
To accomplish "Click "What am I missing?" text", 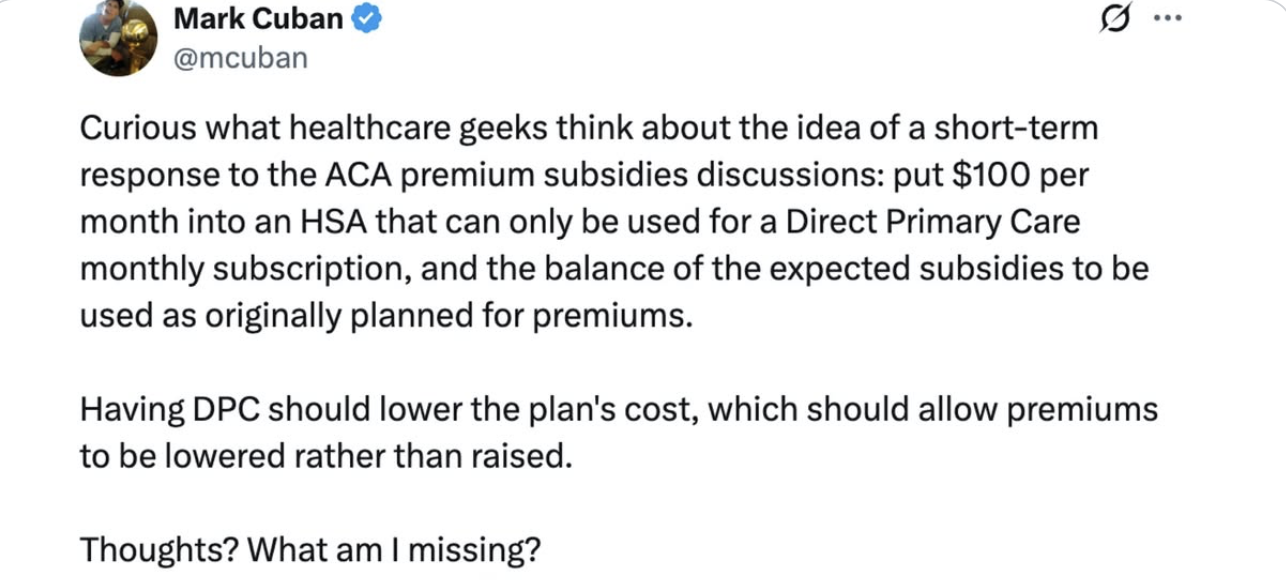I will (x=395, y=548).
